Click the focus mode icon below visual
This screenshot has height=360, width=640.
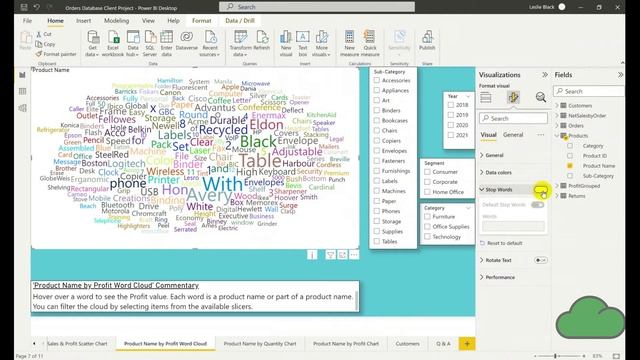342,255
